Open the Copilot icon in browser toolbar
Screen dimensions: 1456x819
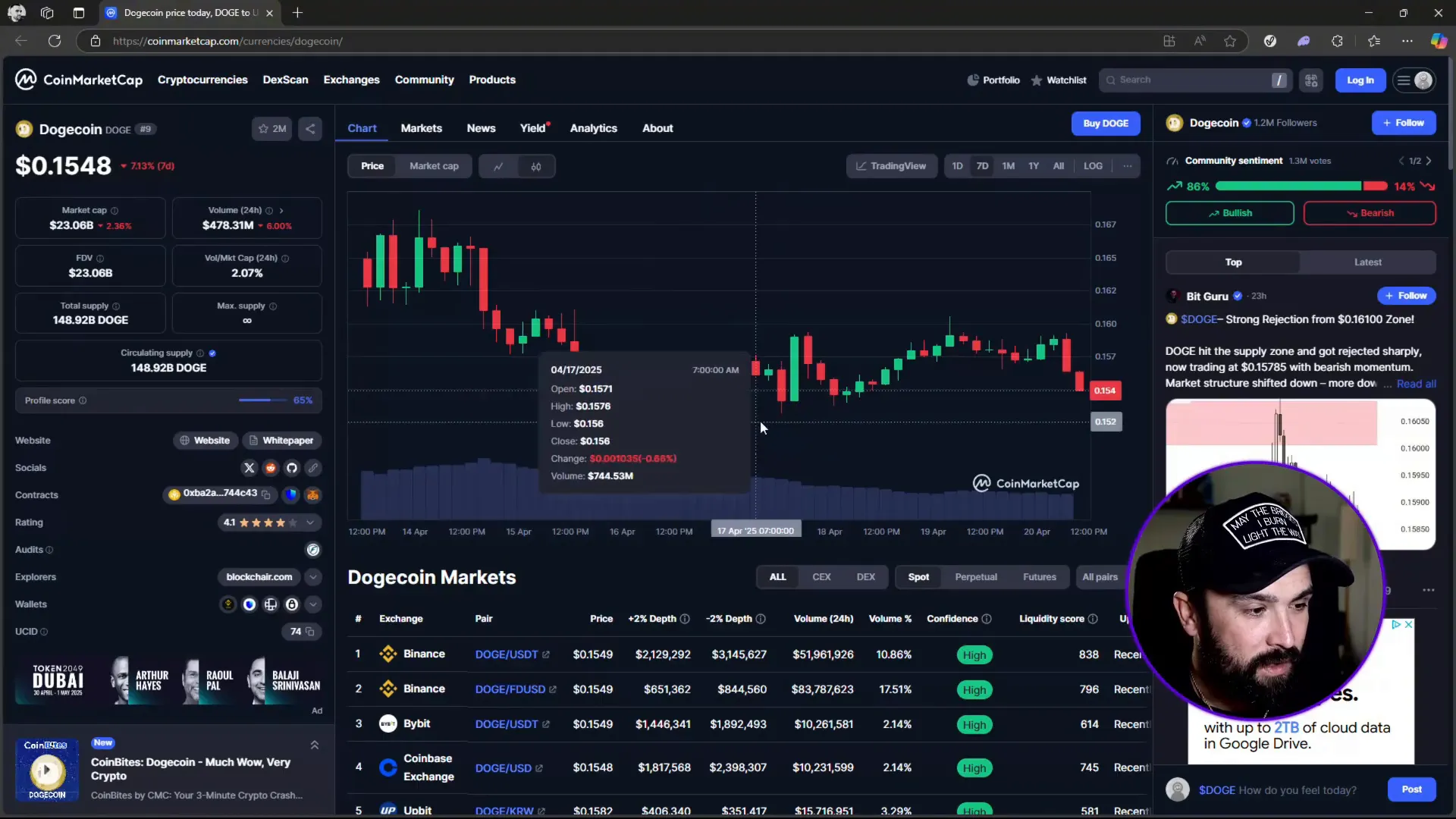click(x=1439, y=41)
